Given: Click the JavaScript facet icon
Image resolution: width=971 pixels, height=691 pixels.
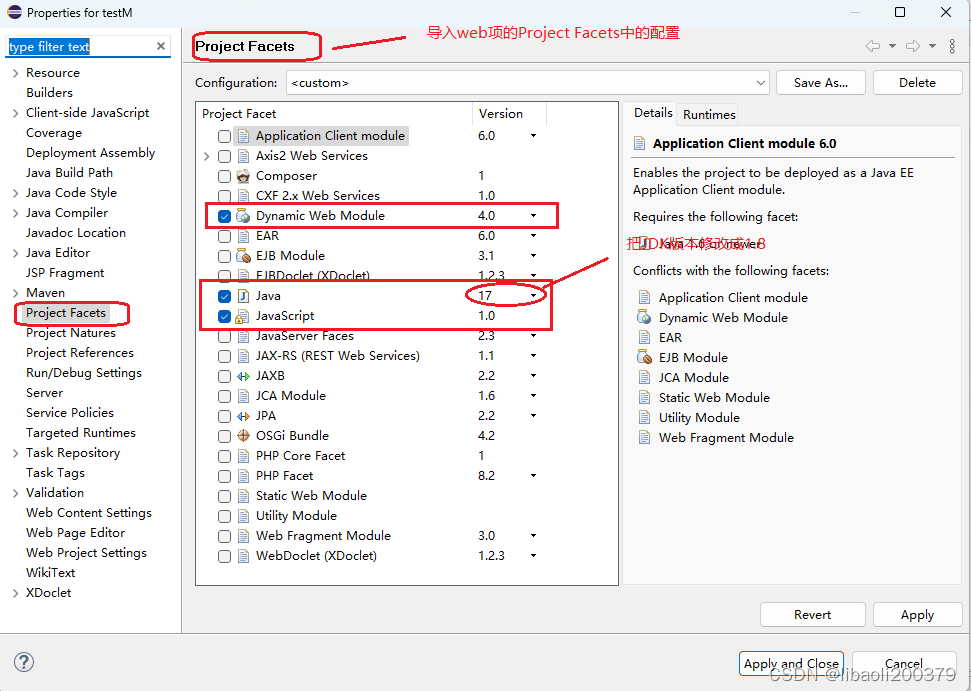Looking at the screenshot, I should point(243,315).
